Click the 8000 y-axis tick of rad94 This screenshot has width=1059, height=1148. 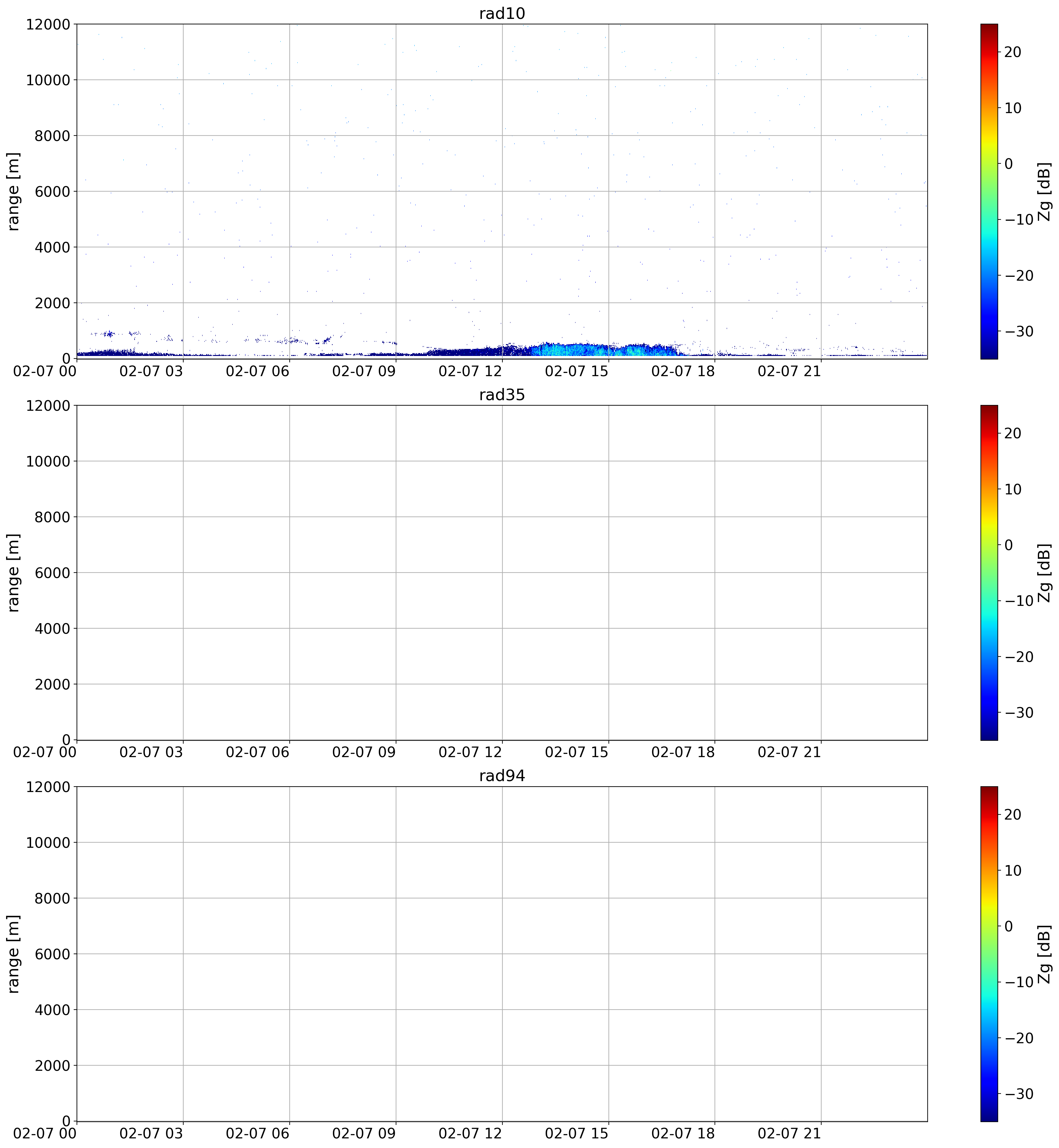[x=52, y=898]
